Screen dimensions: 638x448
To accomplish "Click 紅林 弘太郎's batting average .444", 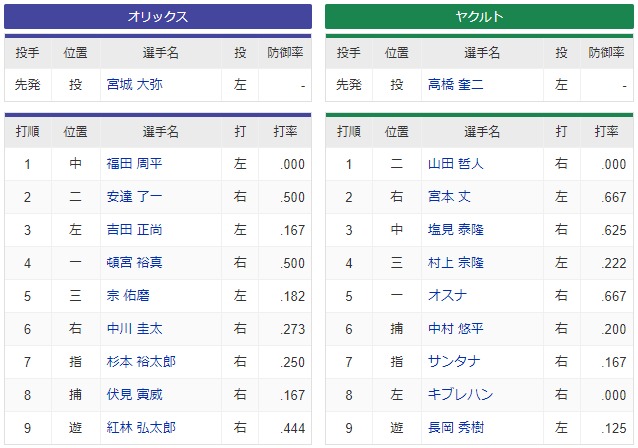I will pyautogui.click(x=292, y=428).
